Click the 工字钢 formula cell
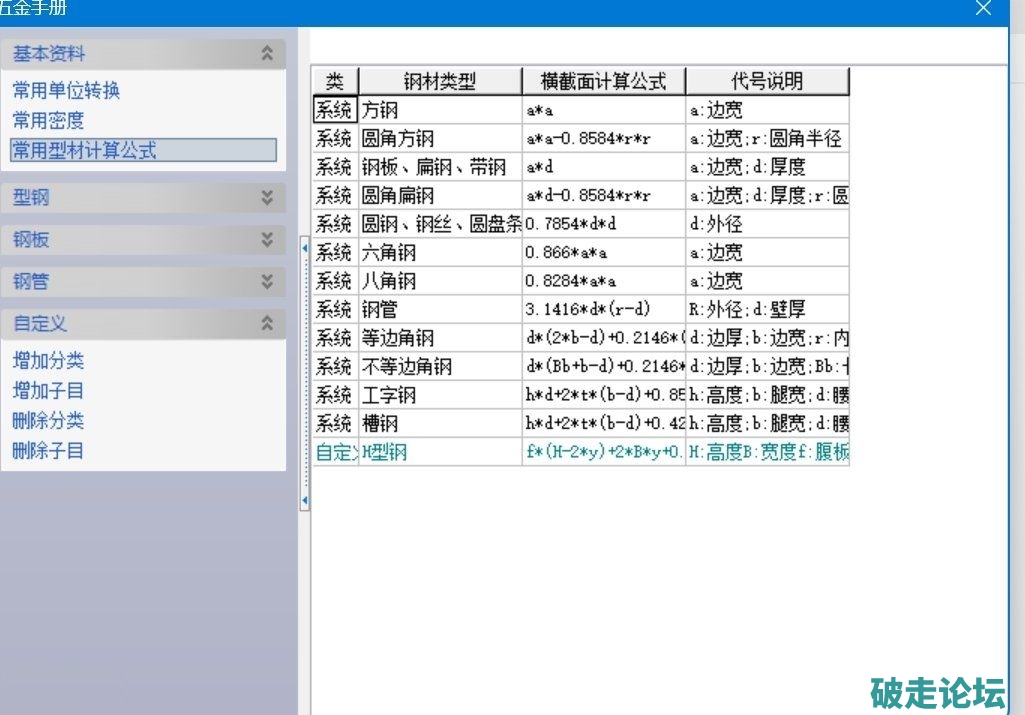This screenshot has height=715, width=1025. coord(604,395)
